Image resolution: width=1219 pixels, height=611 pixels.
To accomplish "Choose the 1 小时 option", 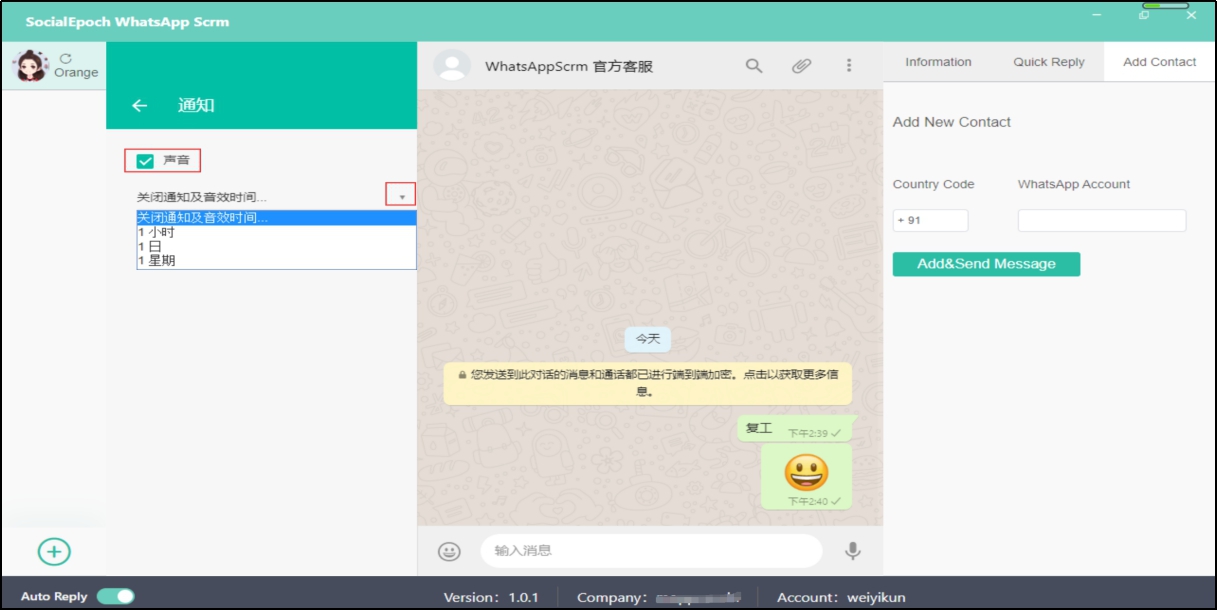I will click(x=276, y=232).
